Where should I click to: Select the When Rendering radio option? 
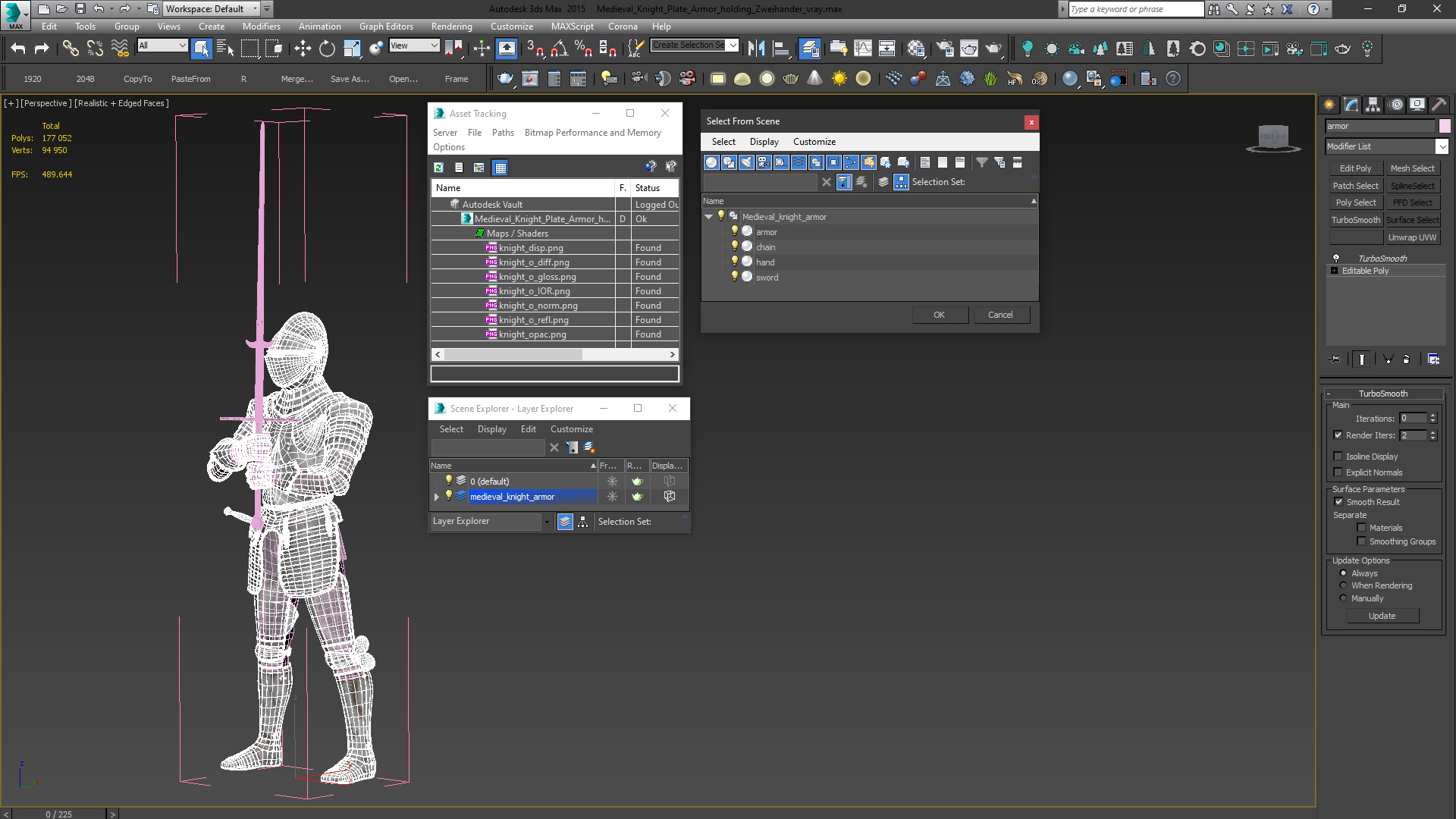click(x=1343, y=585)
